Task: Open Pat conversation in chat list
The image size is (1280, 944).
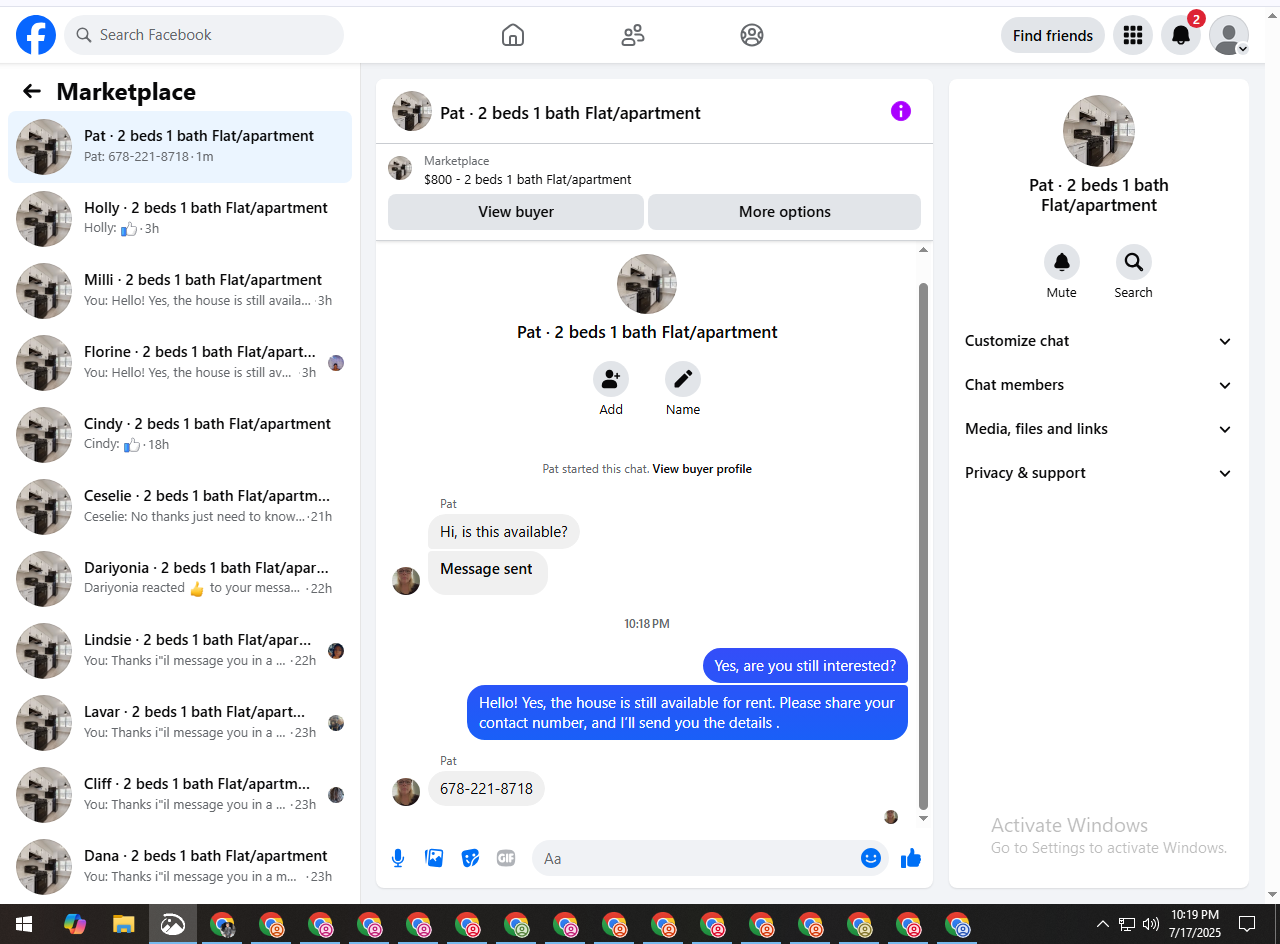Action: click(x=180, y=147)
